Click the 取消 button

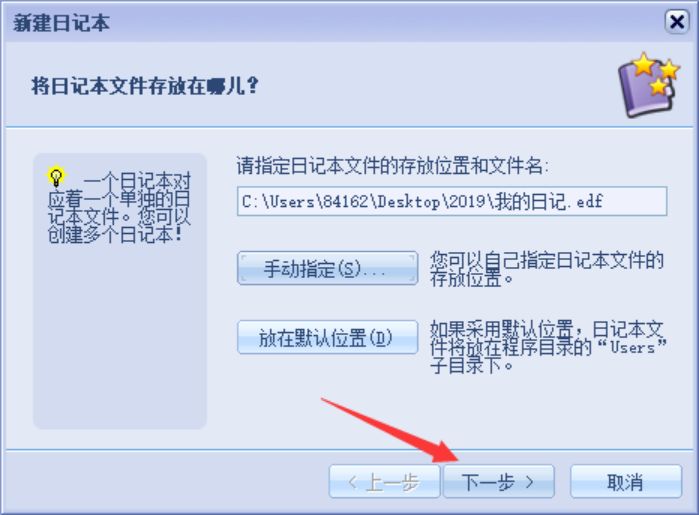(626, 482)
